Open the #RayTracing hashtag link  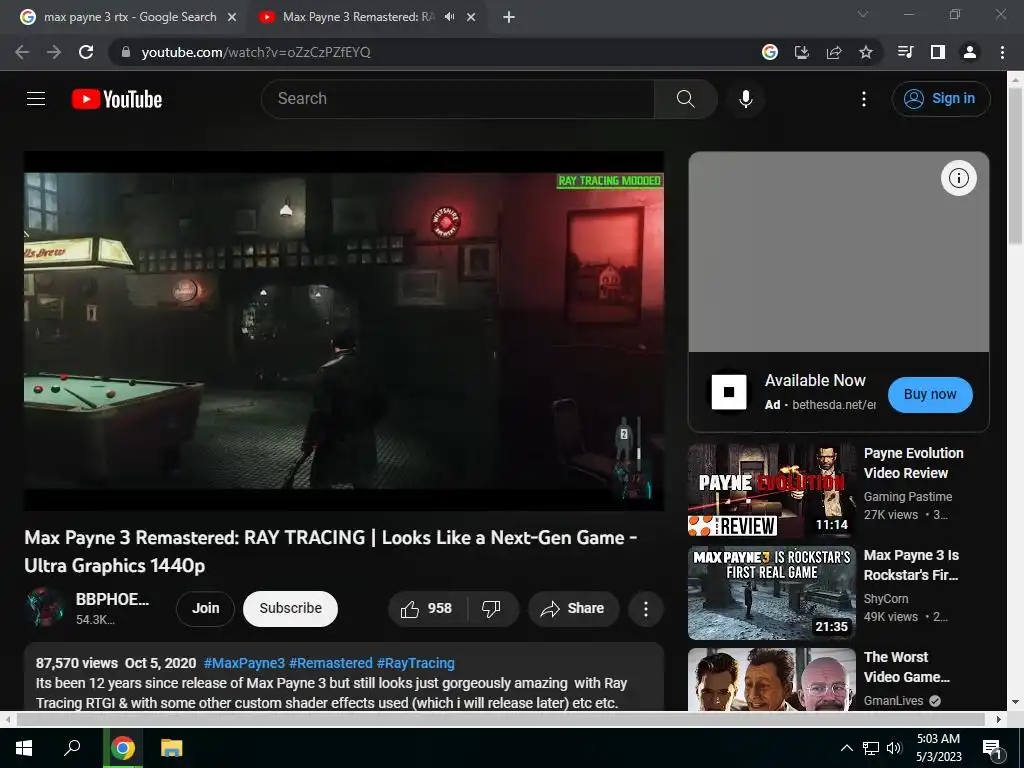[415, 663]
